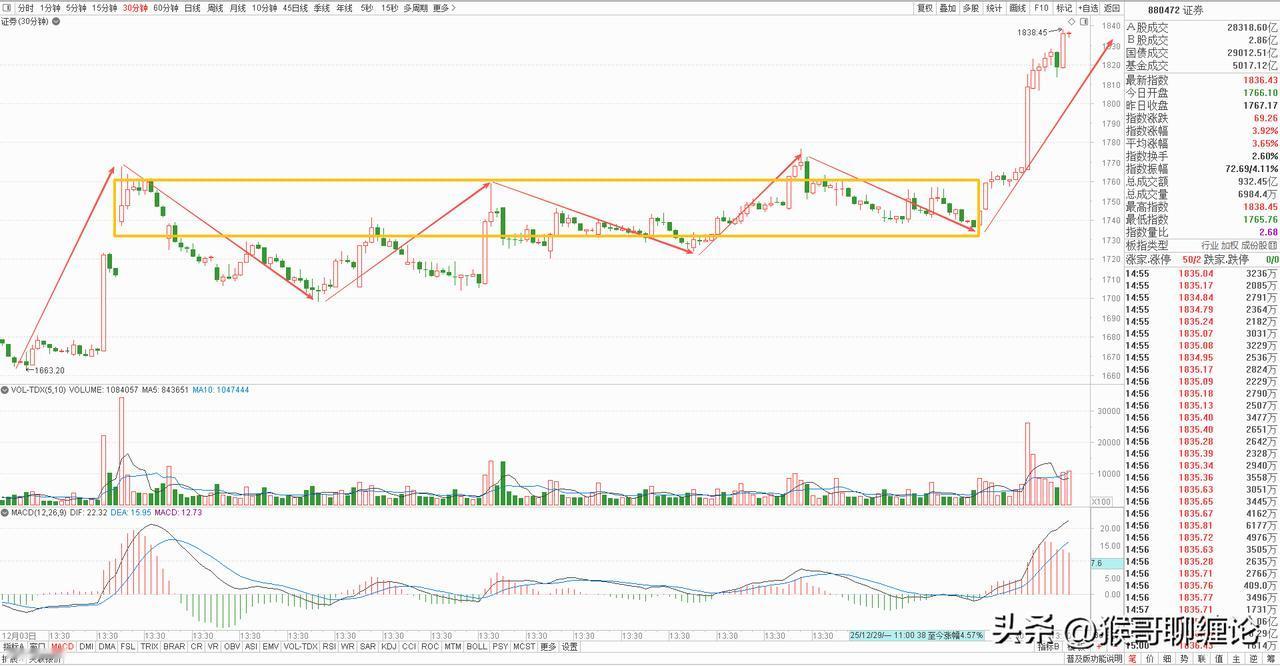
Task: Add to watchlist with +自选
Action: tap(1088, 8)
